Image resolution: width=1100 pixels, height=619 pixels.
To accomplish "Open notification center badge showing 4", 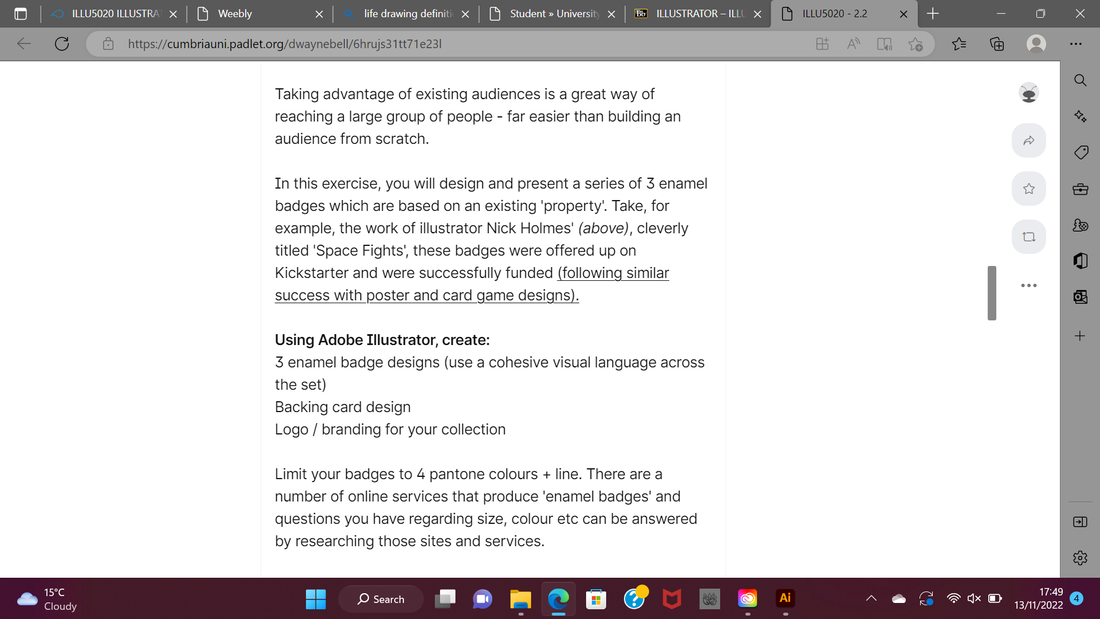I will point(1077,599).
